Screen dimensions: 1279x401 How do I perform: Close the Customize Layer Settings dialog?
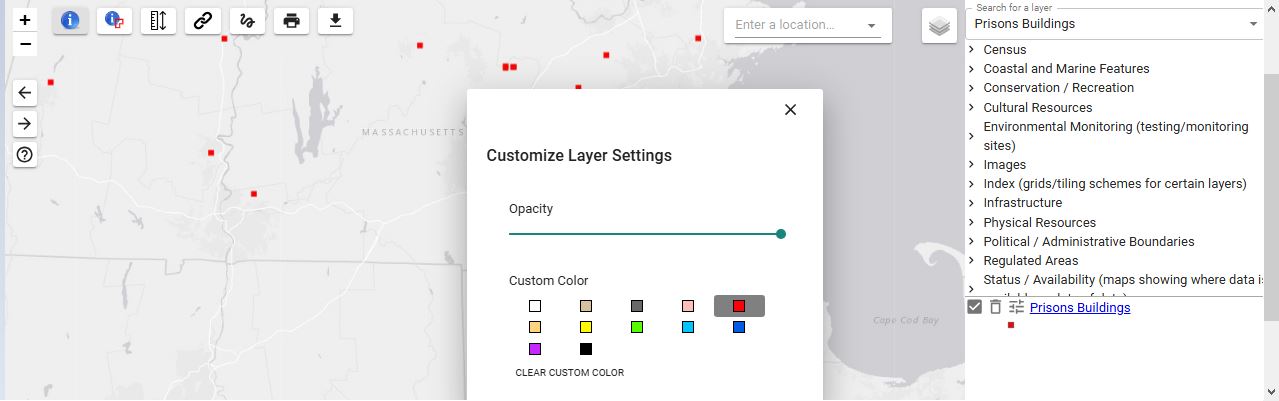pyautogui.click(x=790, y=110)
